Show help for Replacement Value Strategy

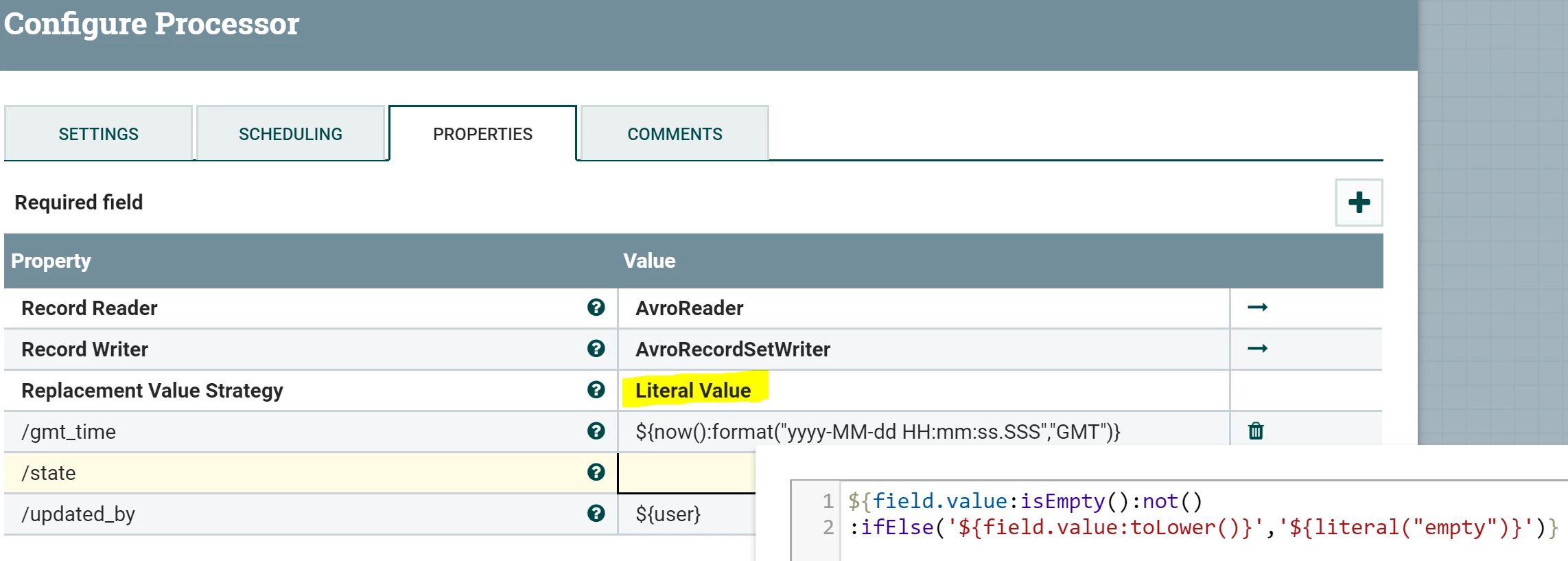596,390
